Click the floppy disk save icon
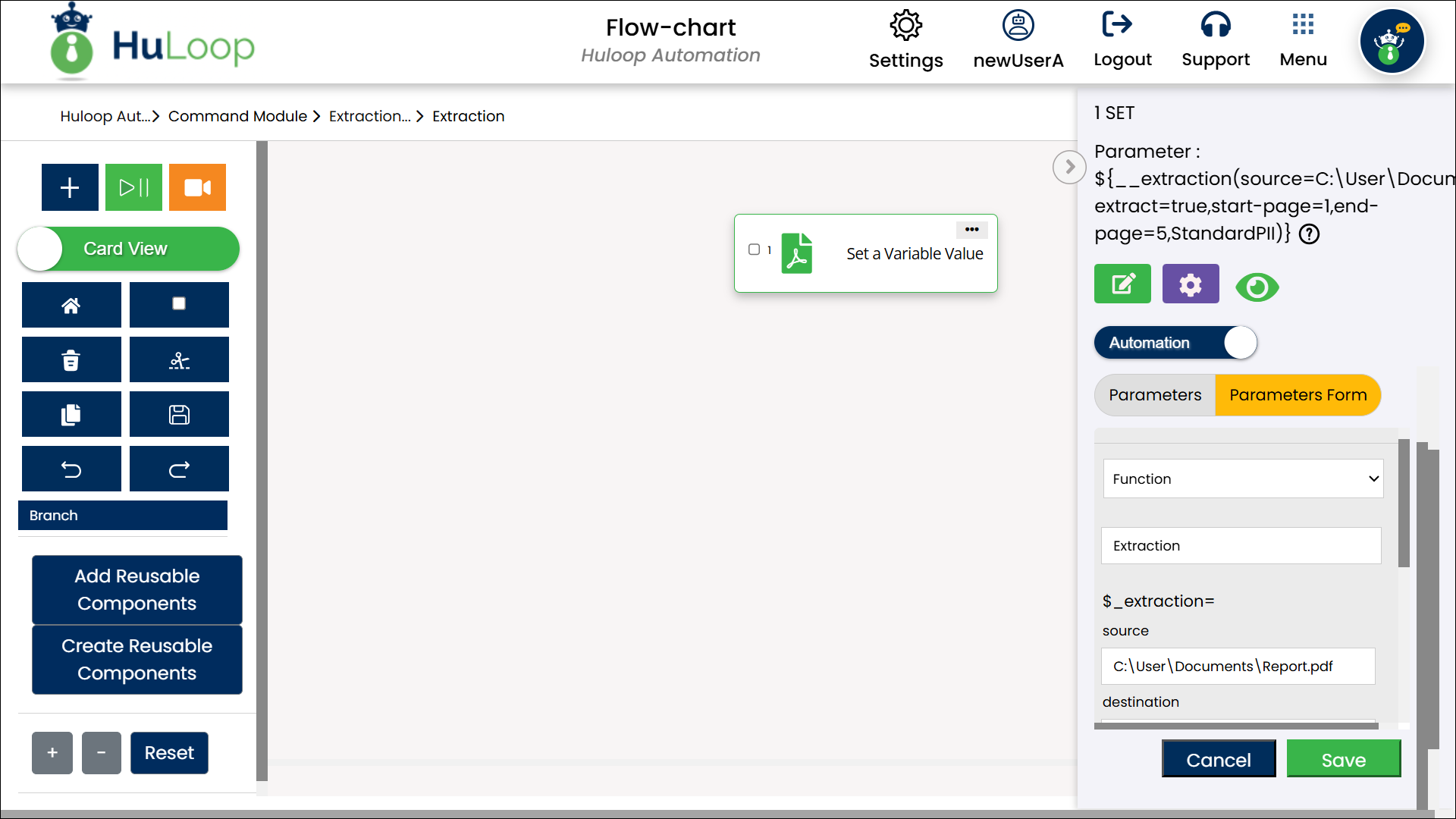The height and width of the screenshot is (819, 1456). (x=179, y=415)
